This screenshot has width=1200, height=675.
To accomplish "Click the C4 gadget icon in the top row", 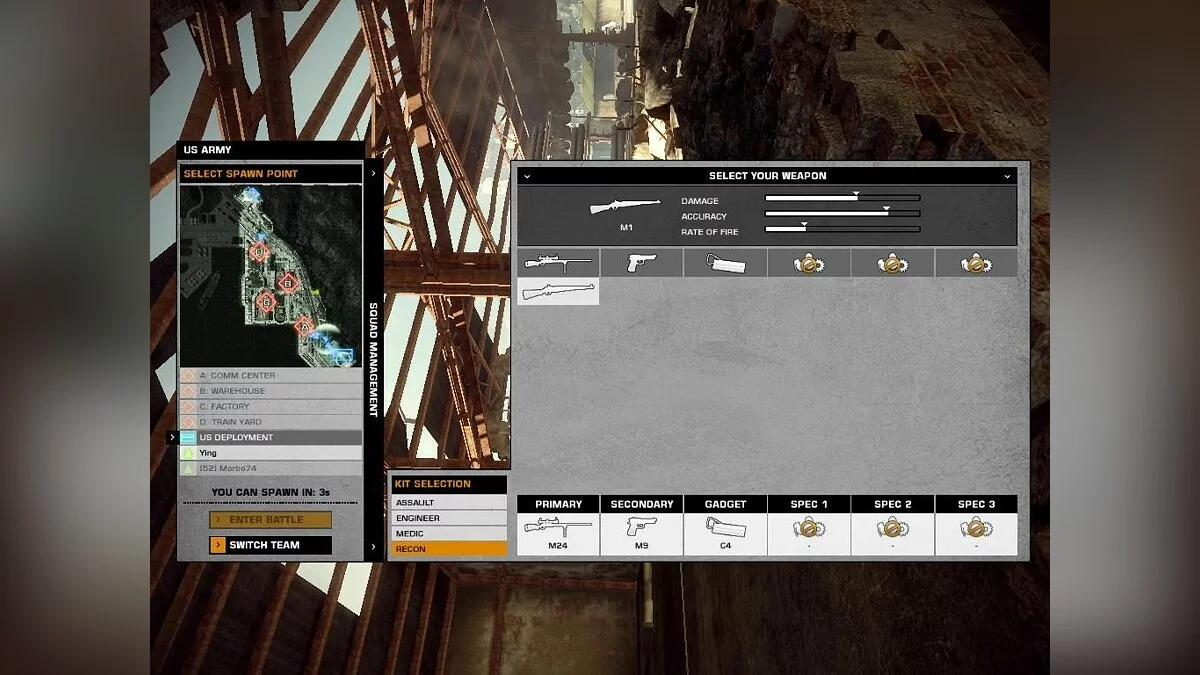I will click(726, 263).
